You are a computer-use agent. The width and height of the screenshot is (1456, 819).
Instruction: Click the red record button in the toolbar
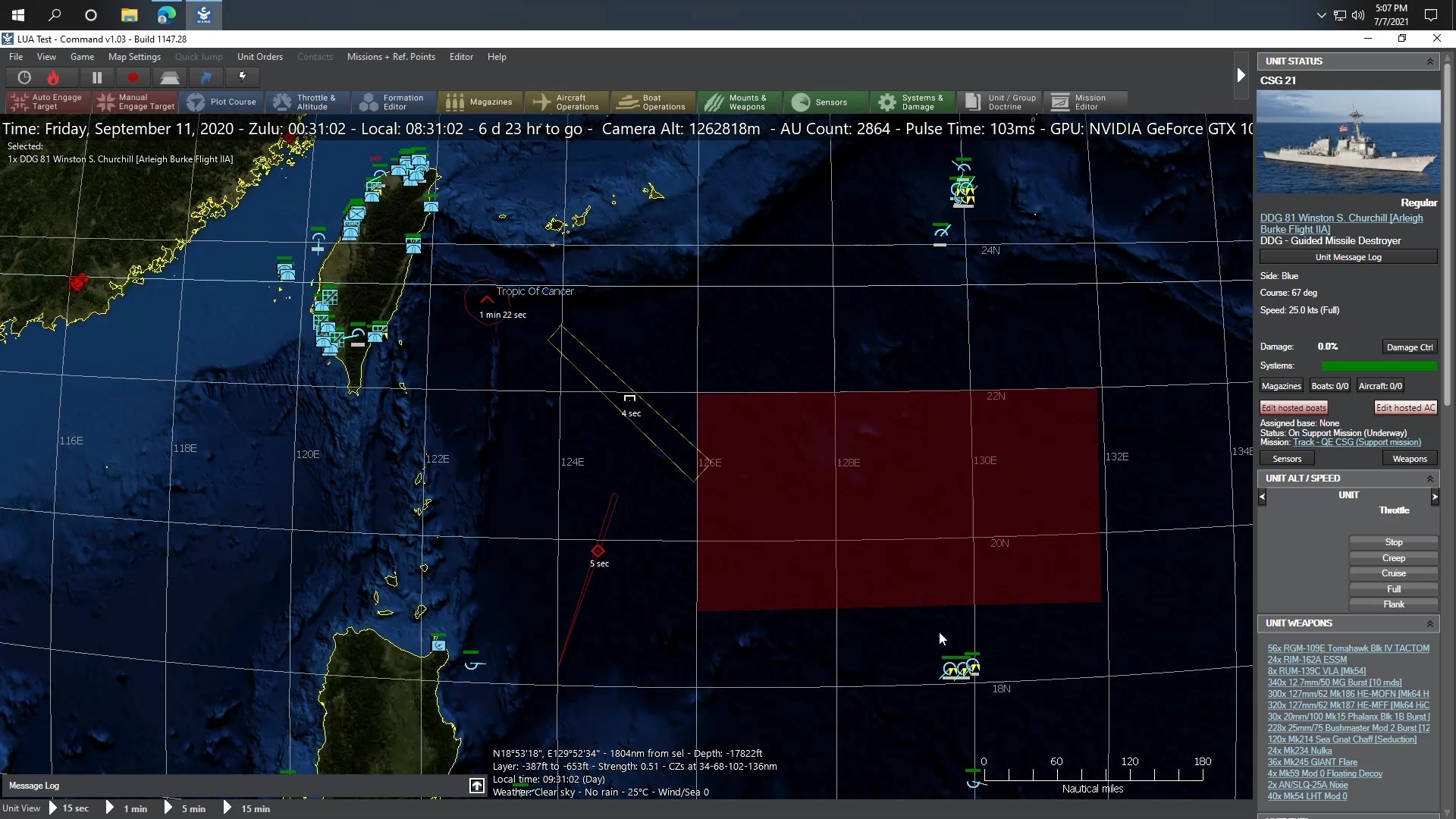coord(133,77)
